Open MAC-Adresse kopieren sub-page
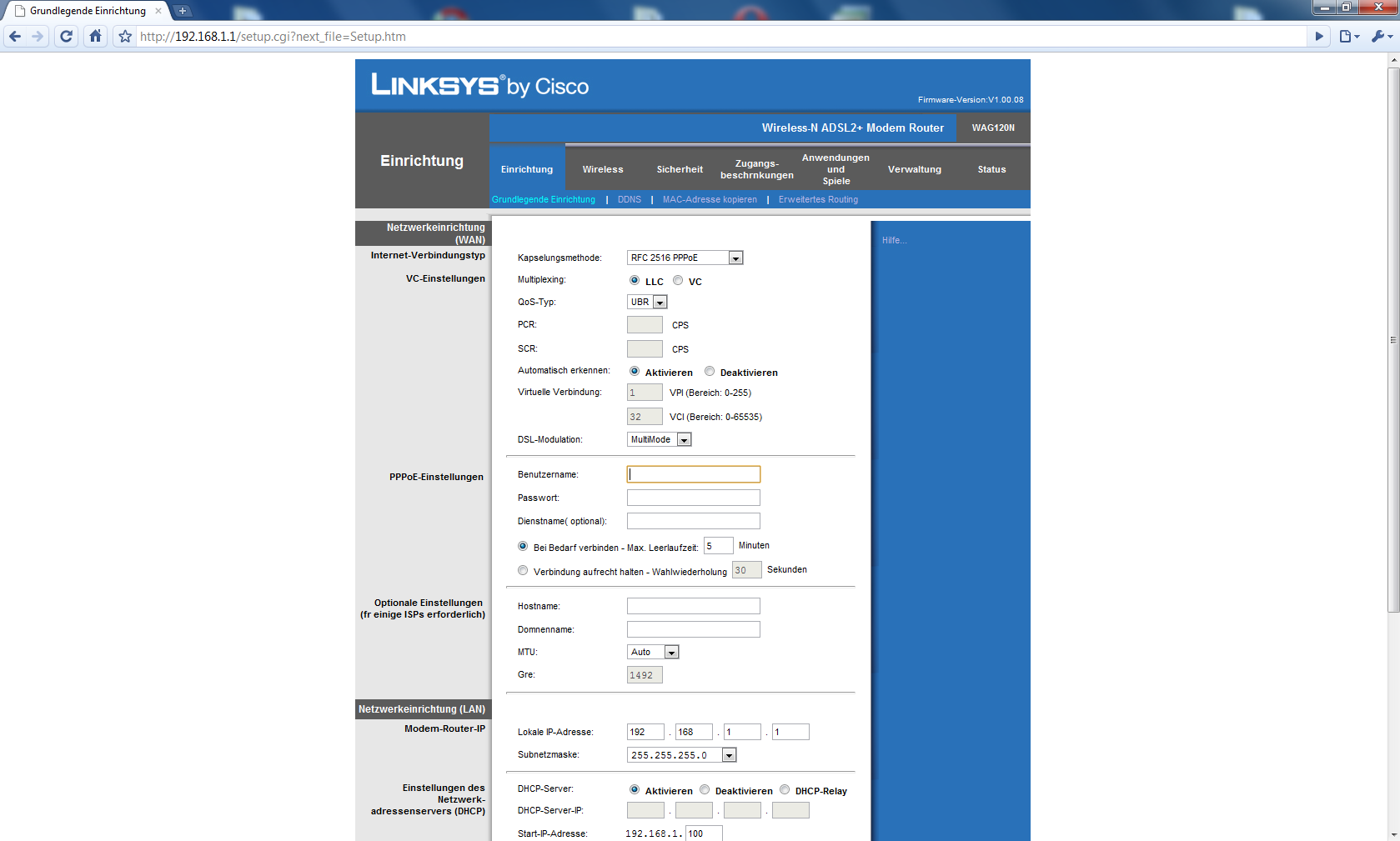Screen dimensions: 1400x841 [710, 199]
